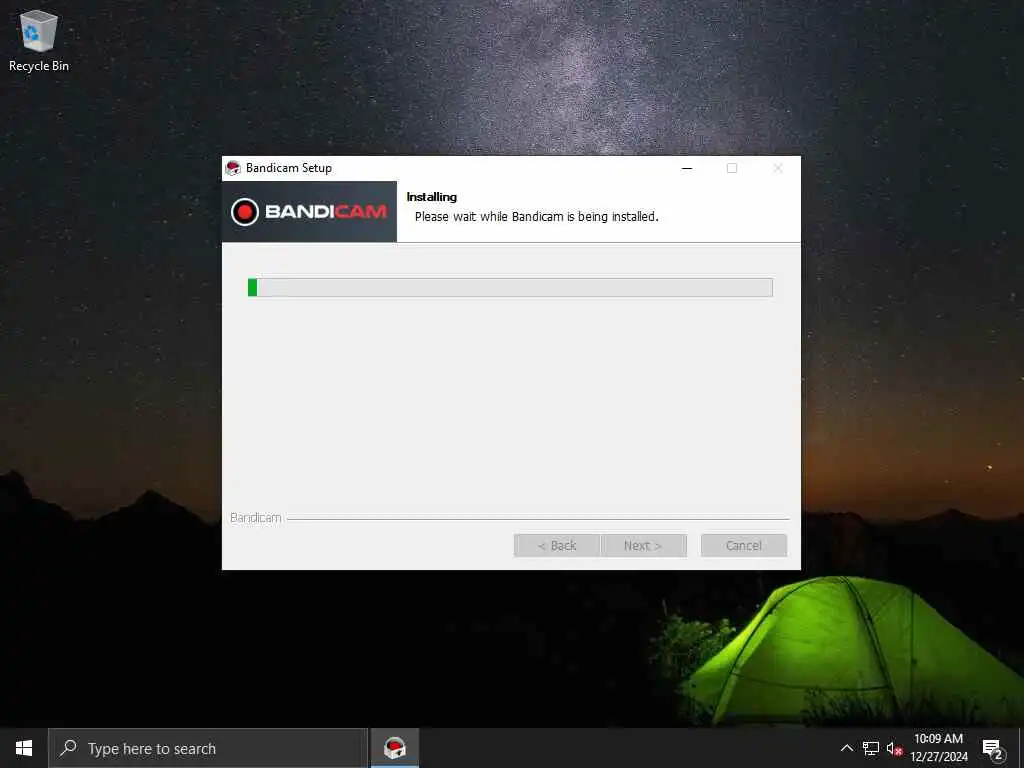Click the taskbar search magnifier icon
The height and width of the screenshot is (768, 1024).
[x=68, y=748]
